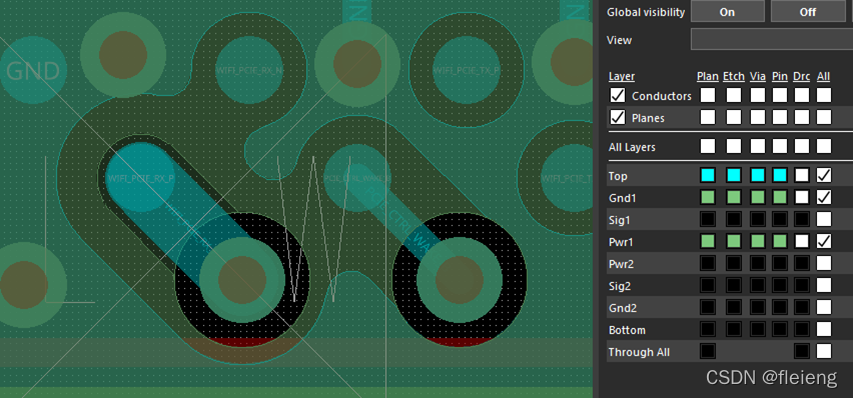853x398 pixels.
Task: Open Gnd1 Pin color swatch
Action: tap(780, 197)
